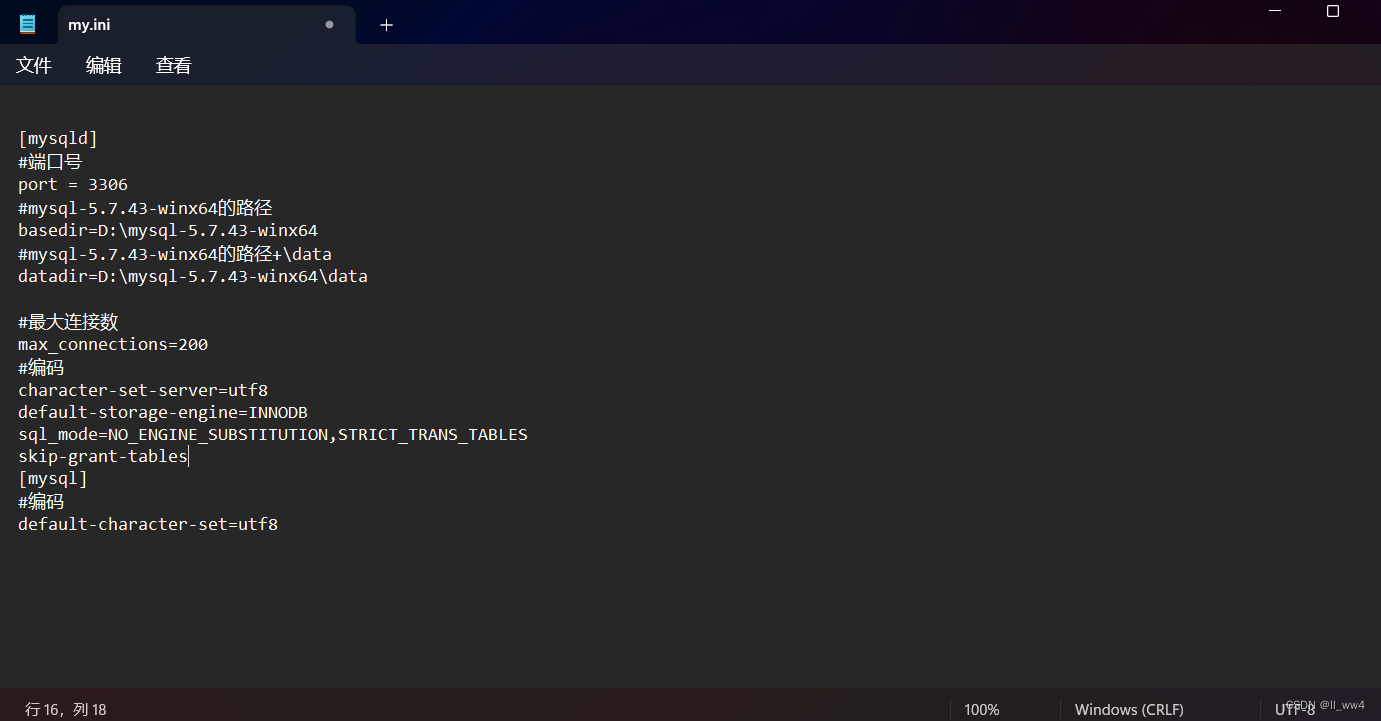Select the my.ini tab
The width and height of the screenshot is (1381, 721).
point(206,25)
